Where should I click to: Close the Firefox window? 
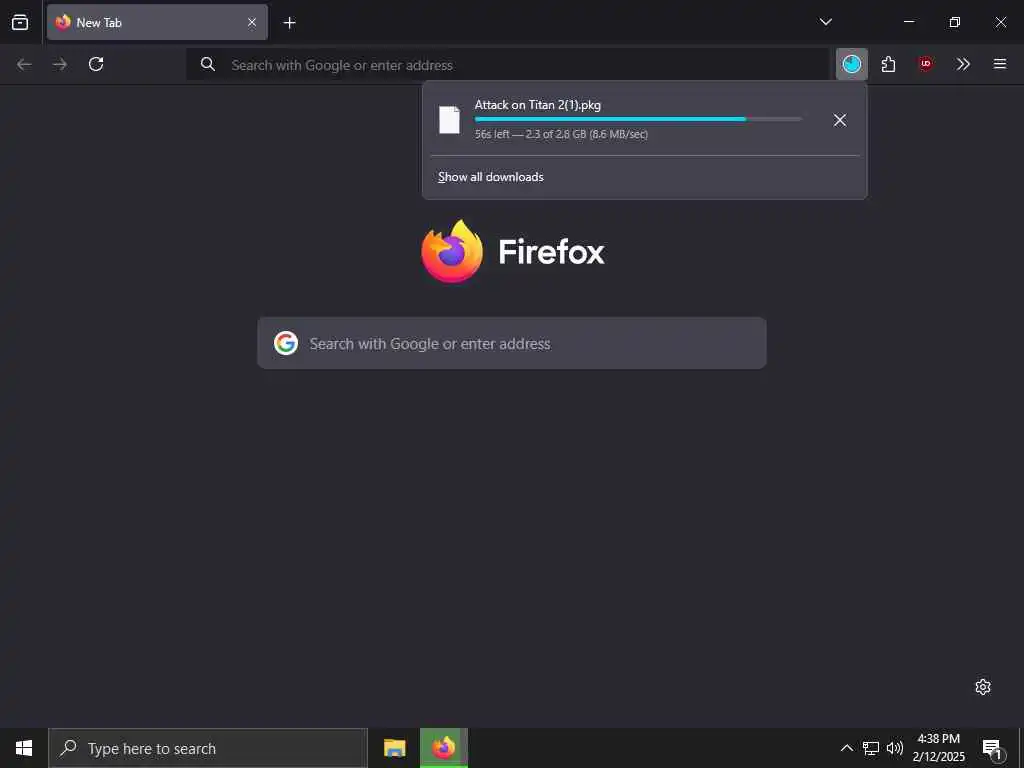[1000, 22]
